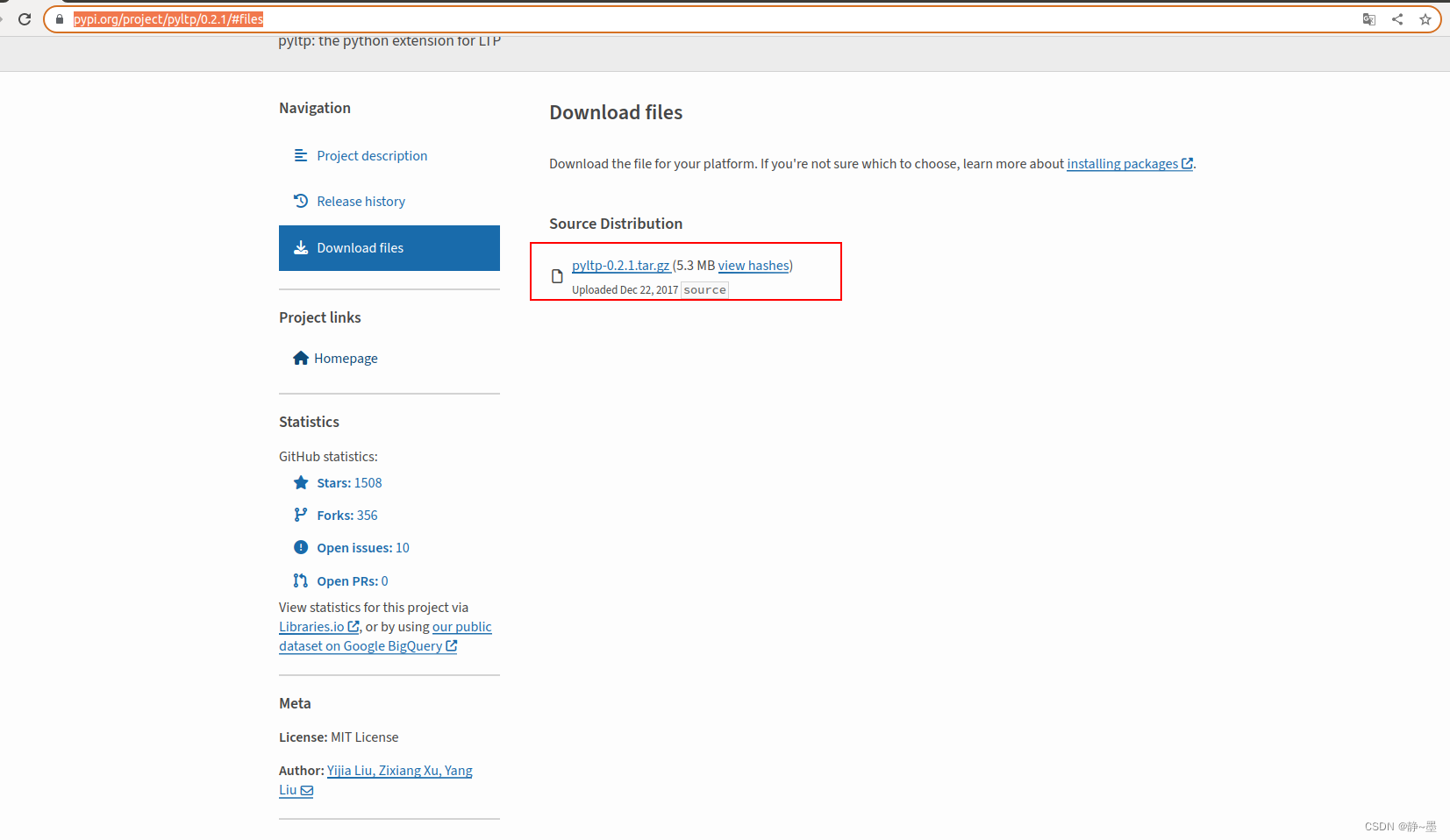Click the Release history clock icon

point(301,201)
